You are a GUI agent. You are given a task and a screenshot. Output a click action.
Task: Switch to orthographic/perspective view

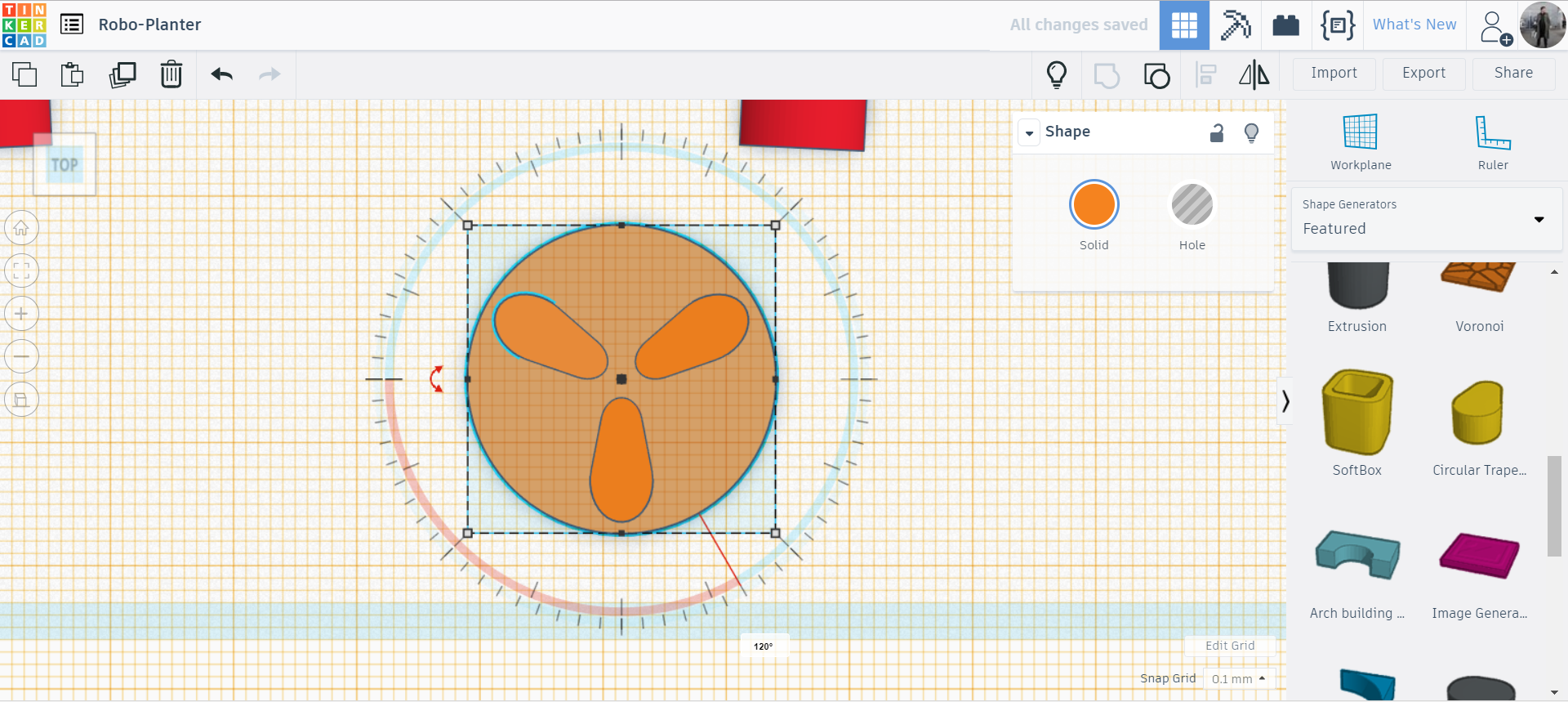click(x=21, y=400)
